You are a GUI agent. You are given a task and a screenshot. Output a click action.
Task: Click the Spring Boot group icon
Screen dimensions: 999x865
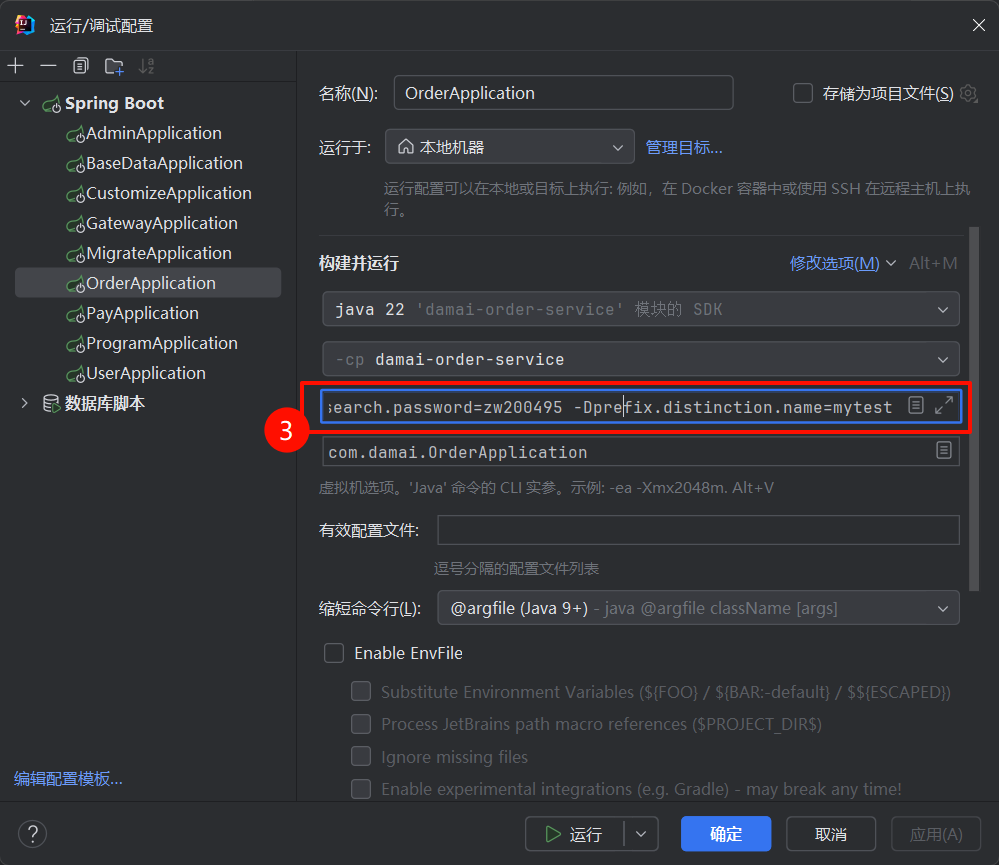pos(52,104)
